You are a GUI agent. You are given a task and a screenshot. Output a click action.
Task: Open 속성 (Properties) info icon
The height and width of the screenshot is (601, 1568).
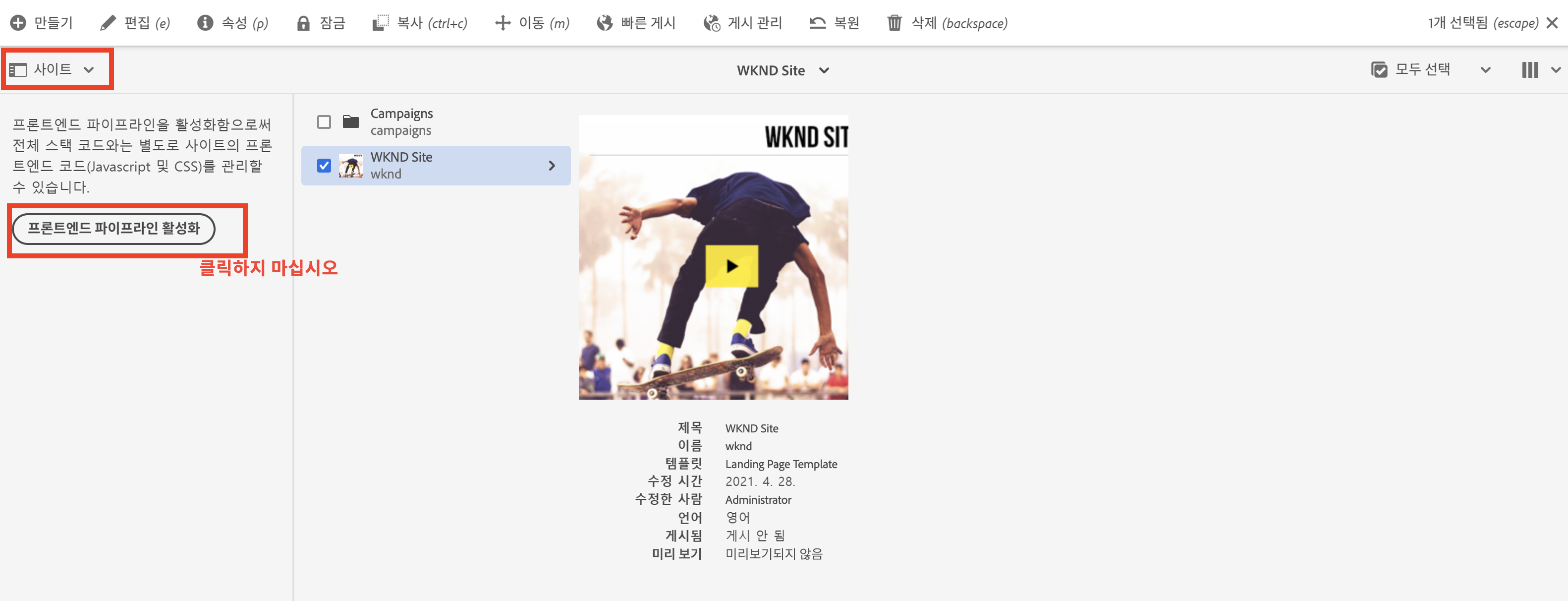[x=205, y=23]
